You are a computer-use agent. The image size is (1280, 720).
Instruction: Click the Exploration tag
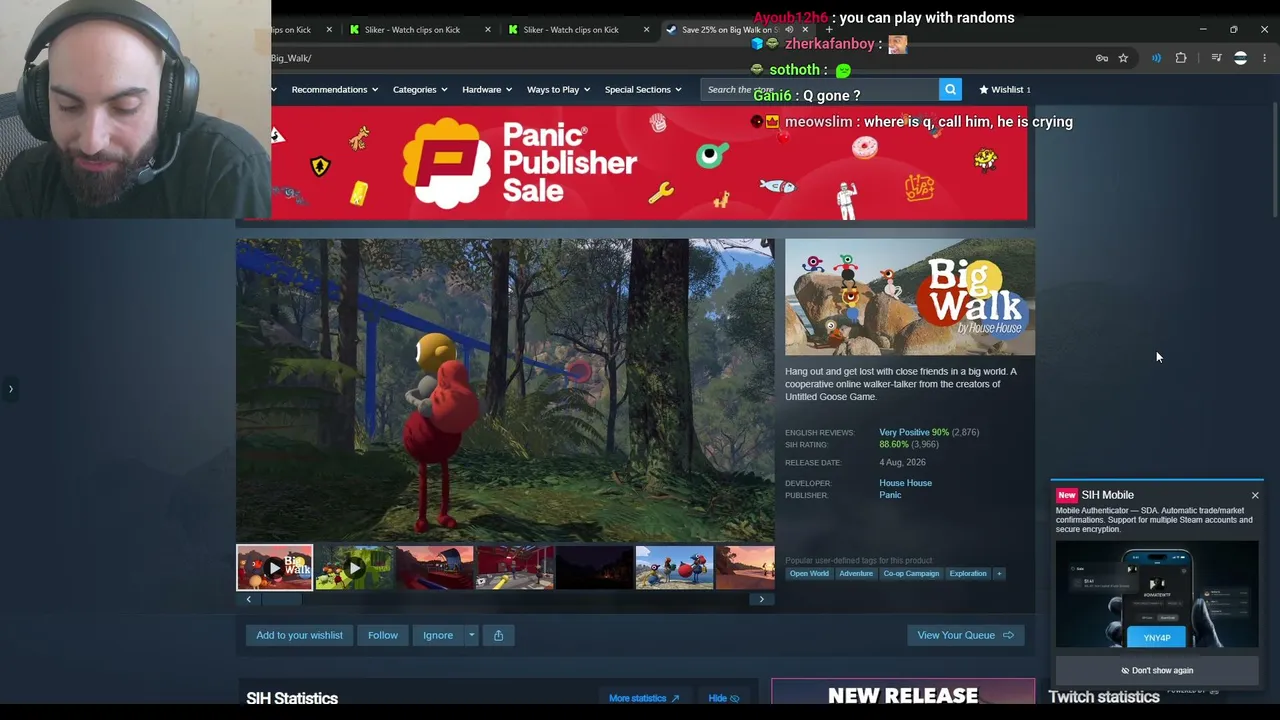tap(968, 574)
